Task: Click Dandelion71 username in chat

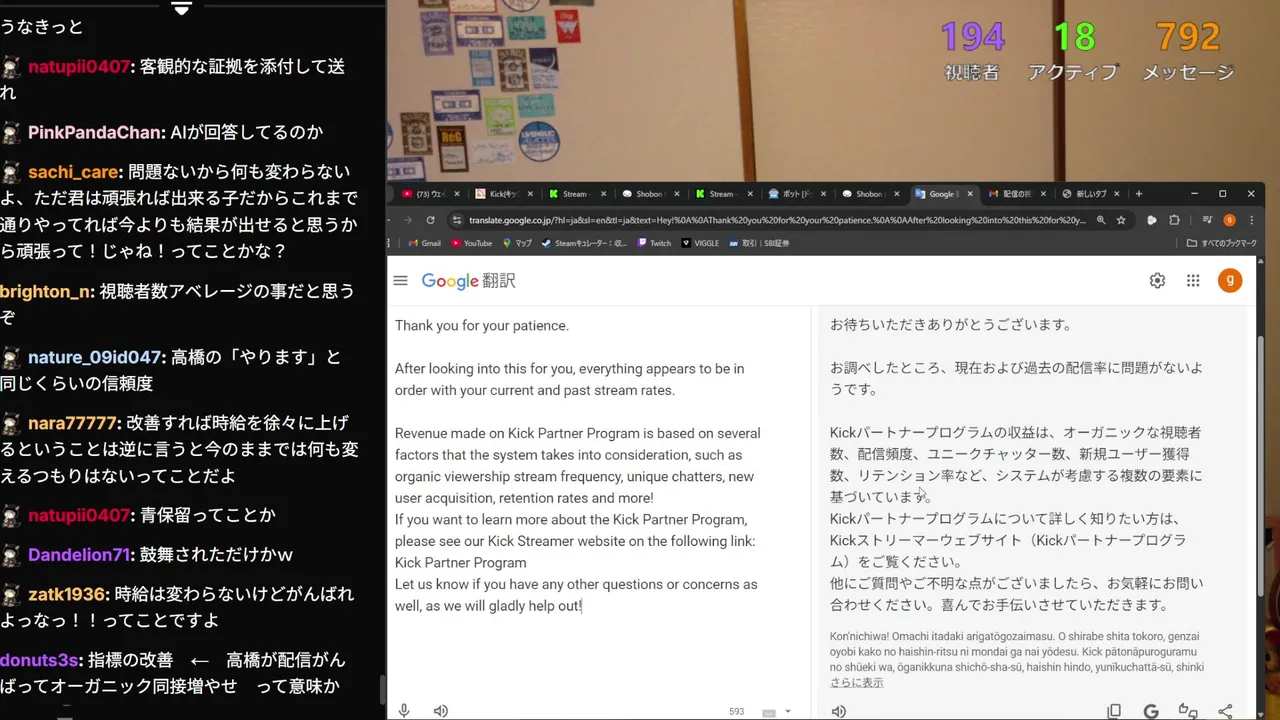Action: click(x=79, y=555)
